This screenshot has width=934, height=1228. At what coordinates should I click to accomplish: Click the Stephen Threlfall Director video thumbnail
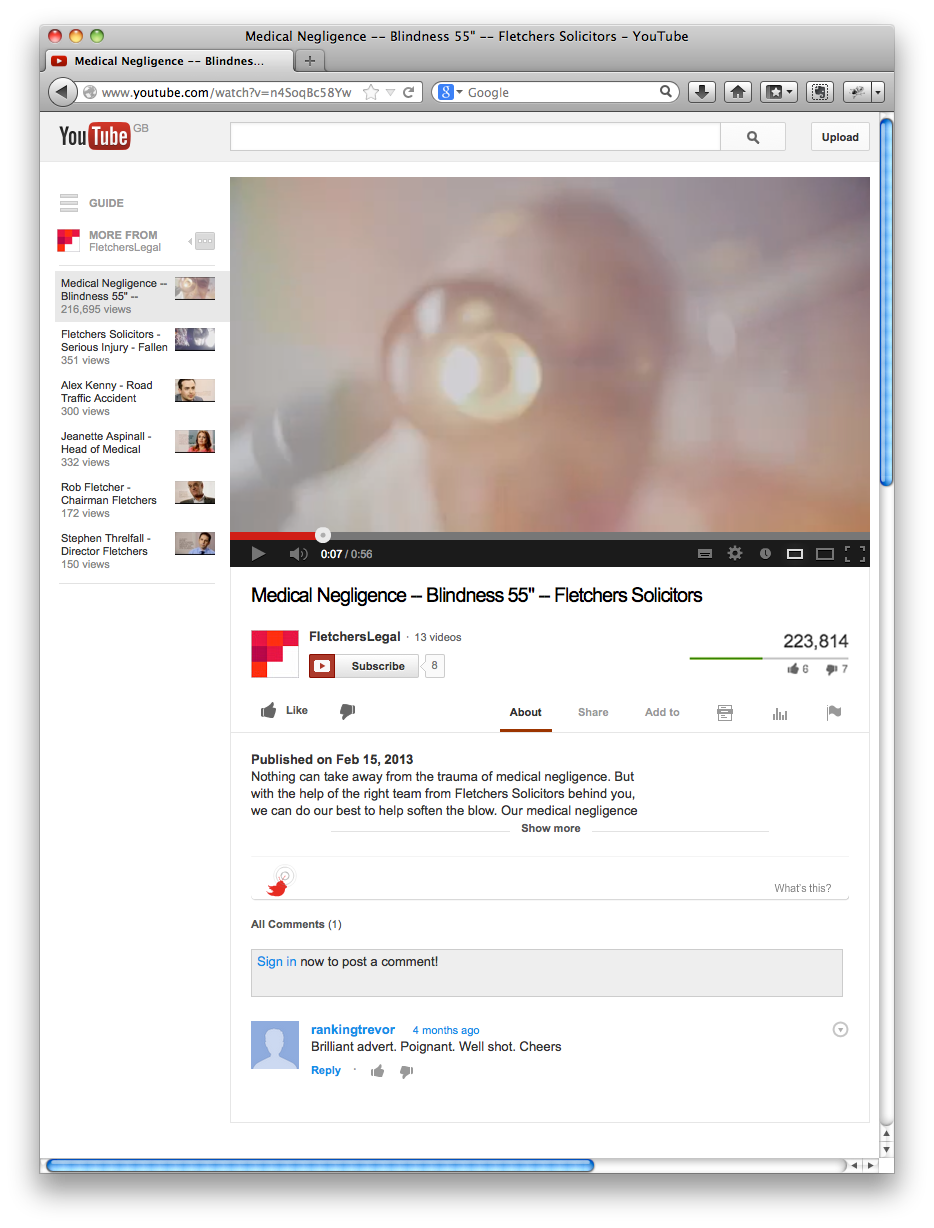click(195, 543)
